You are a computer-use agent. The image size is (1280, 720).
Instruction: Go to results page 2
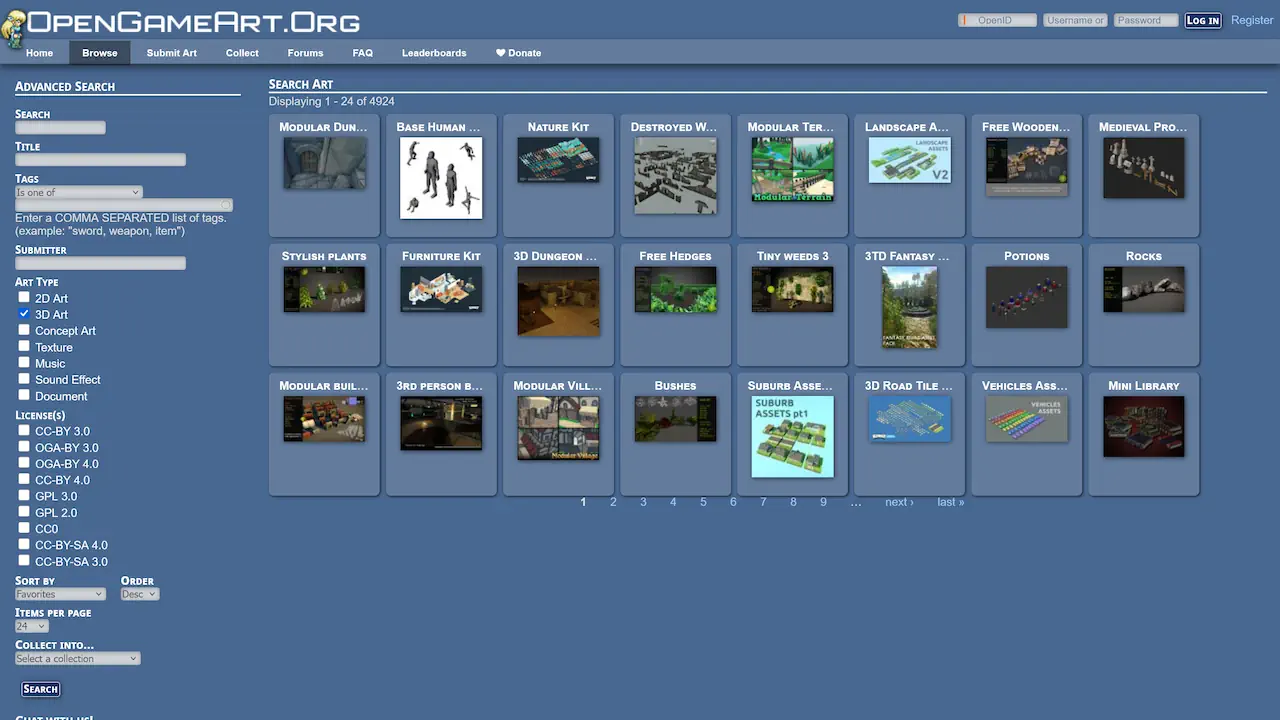coord(613,502)
